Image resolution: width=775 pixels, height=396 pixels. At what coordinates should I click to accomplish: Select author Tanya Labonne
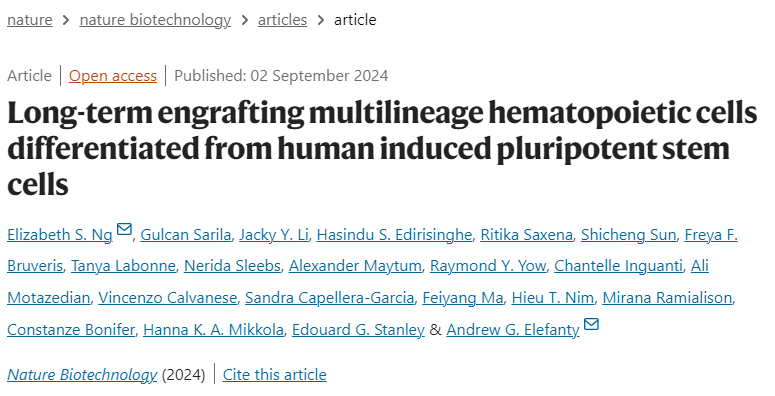coord(124,266)
